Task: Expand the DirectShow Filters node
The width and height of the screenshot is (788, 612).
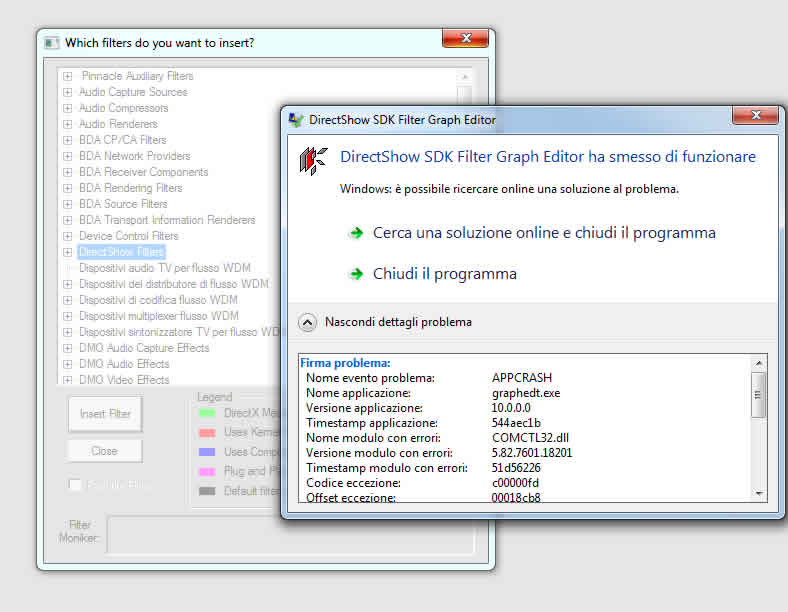Action: [x=68, y=252]
